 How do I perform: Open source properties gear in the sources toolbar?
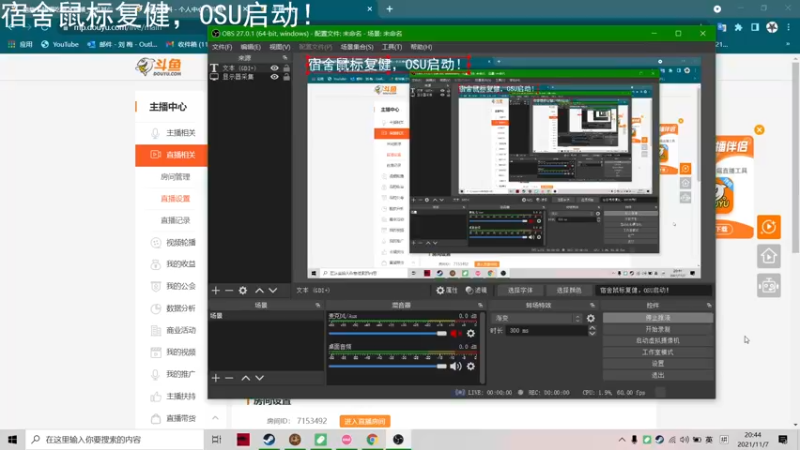243,290
